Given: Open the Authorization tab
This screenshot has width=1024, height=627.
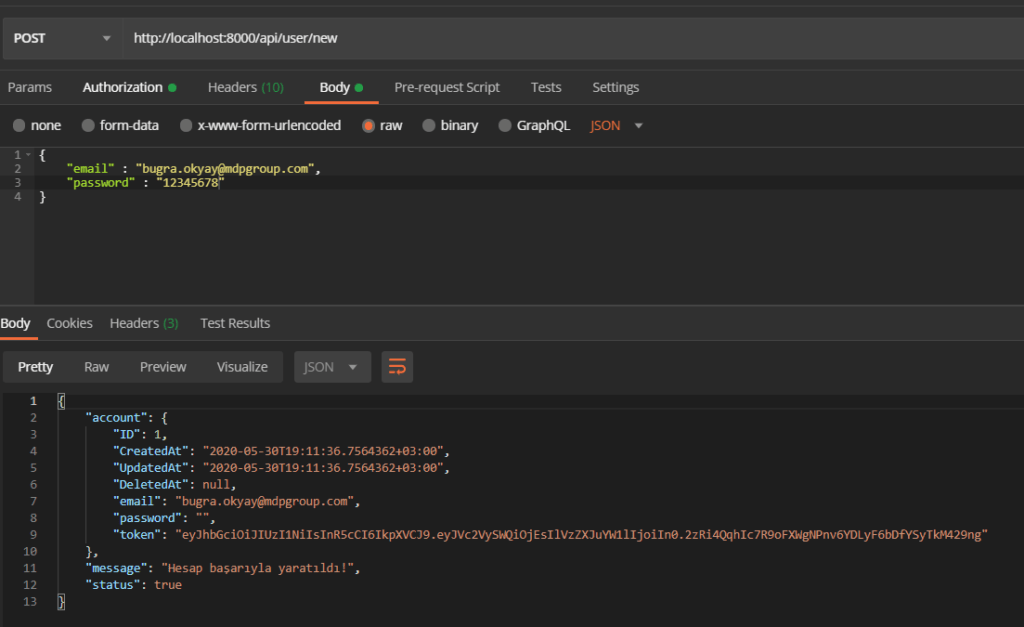Looking at the screenshot, I should click(129, 88).
